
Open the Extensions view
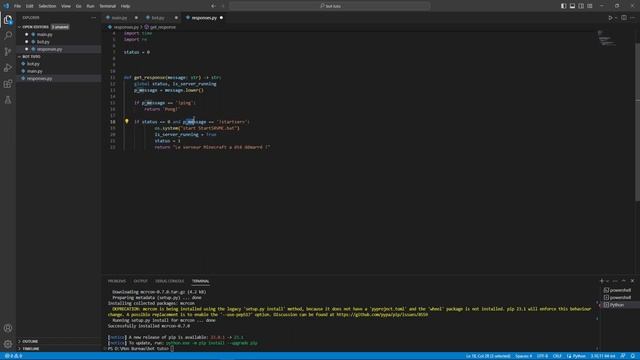pyautogui.click(x=8, y=84)
